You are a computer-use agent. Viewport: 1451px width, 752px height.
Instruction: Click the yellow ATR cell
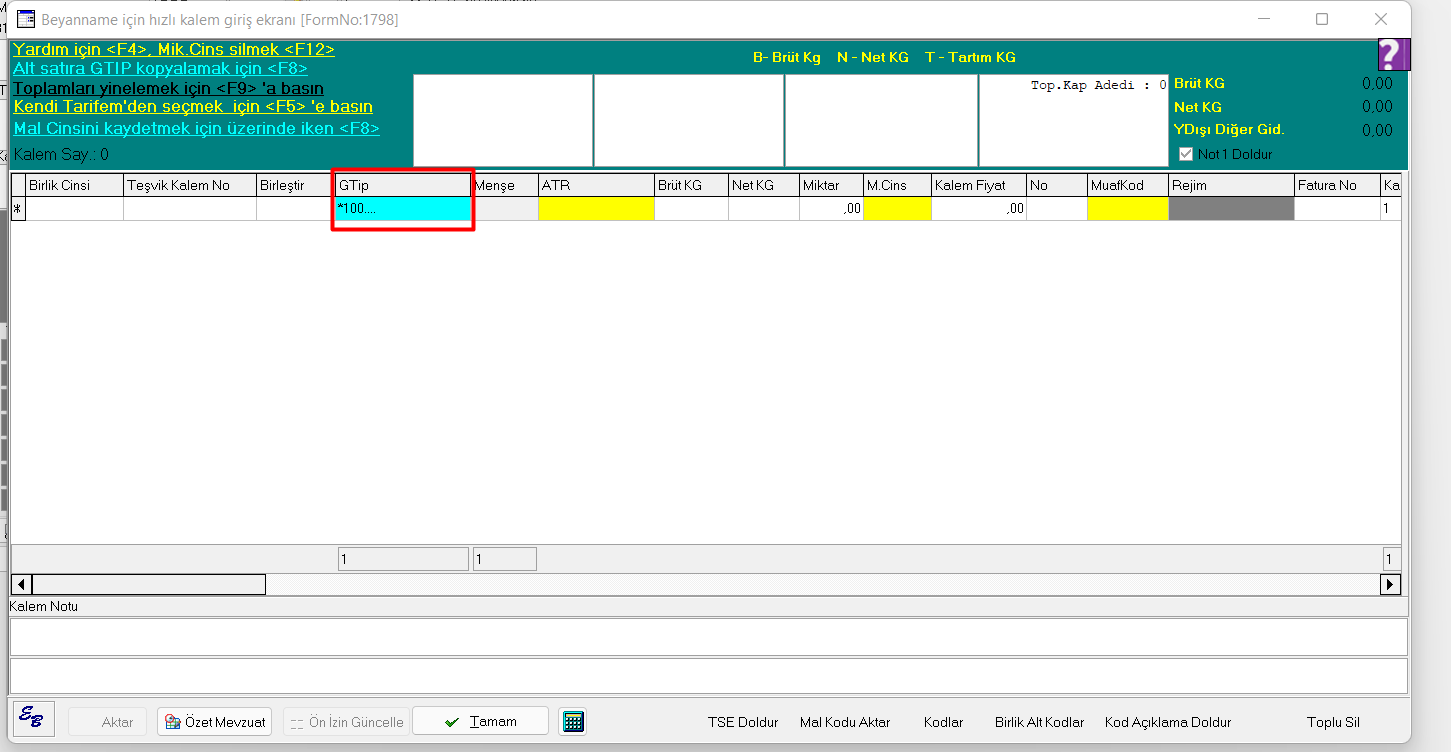[x=596, y=209]
